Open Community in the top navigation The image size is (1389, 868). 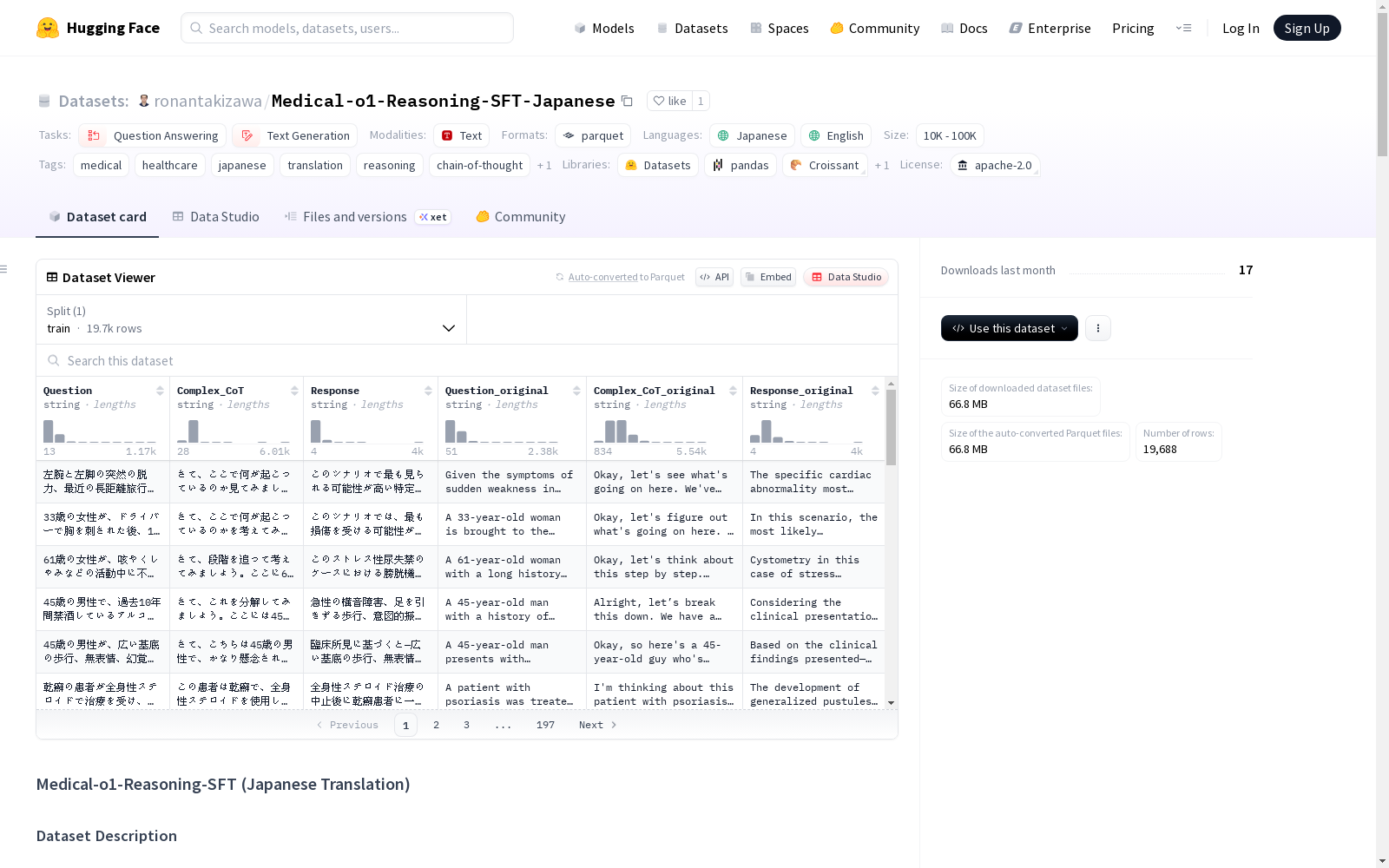point(875,28)
